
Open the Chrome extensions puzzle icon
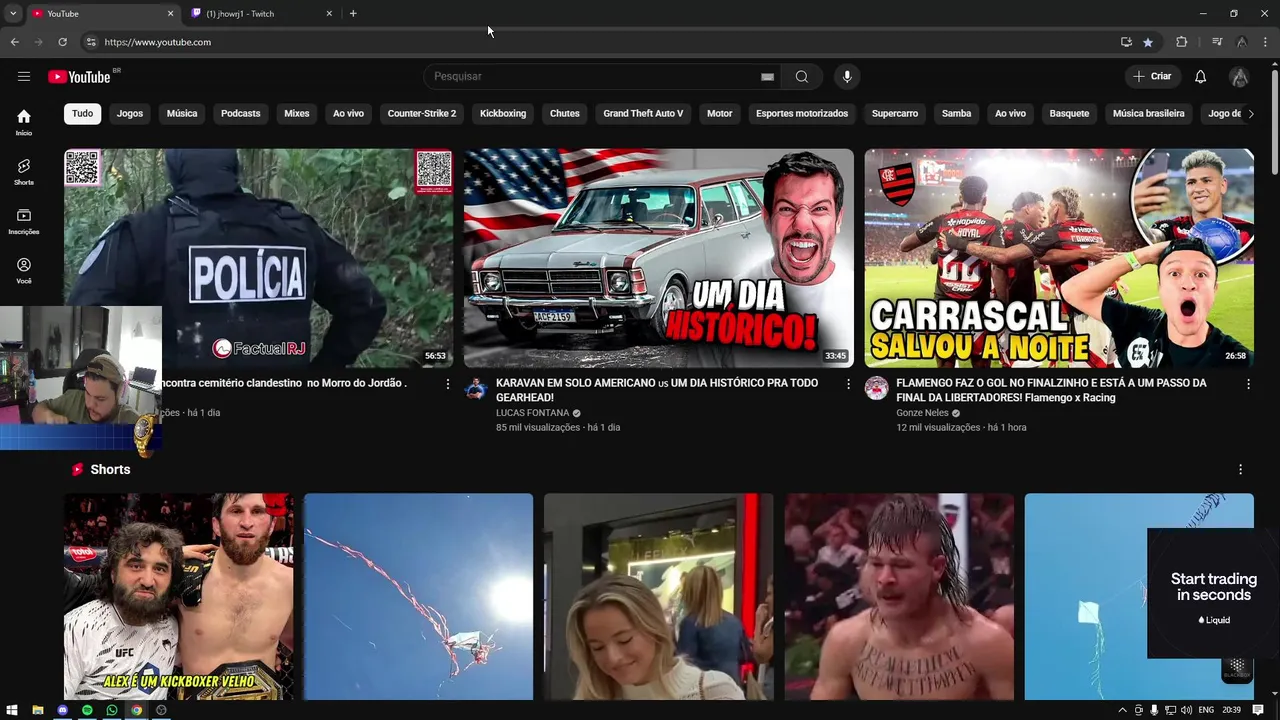coord(1181,42)
